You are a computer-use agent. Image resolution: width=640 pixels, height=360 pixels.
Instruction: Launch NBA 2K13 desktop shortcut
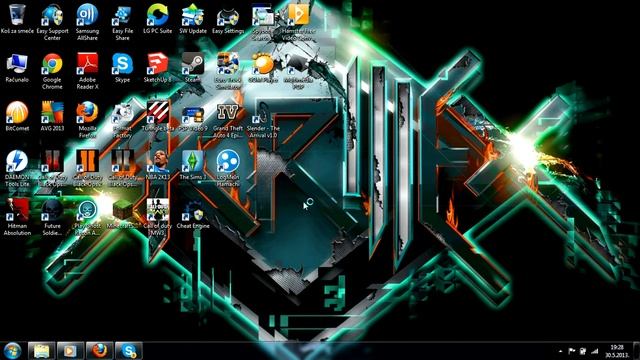tap(158, 165)
